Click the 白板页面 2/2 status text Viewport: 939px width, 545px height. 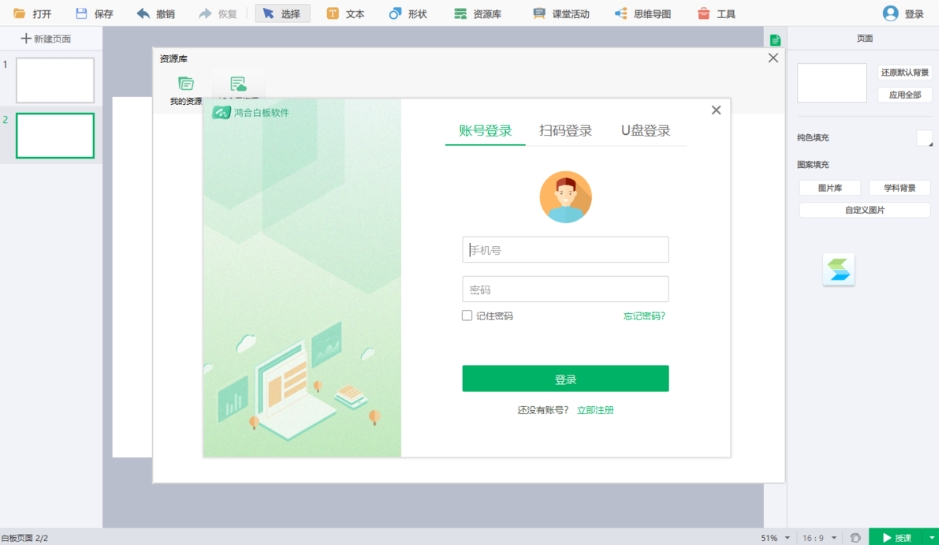(25, 538)
